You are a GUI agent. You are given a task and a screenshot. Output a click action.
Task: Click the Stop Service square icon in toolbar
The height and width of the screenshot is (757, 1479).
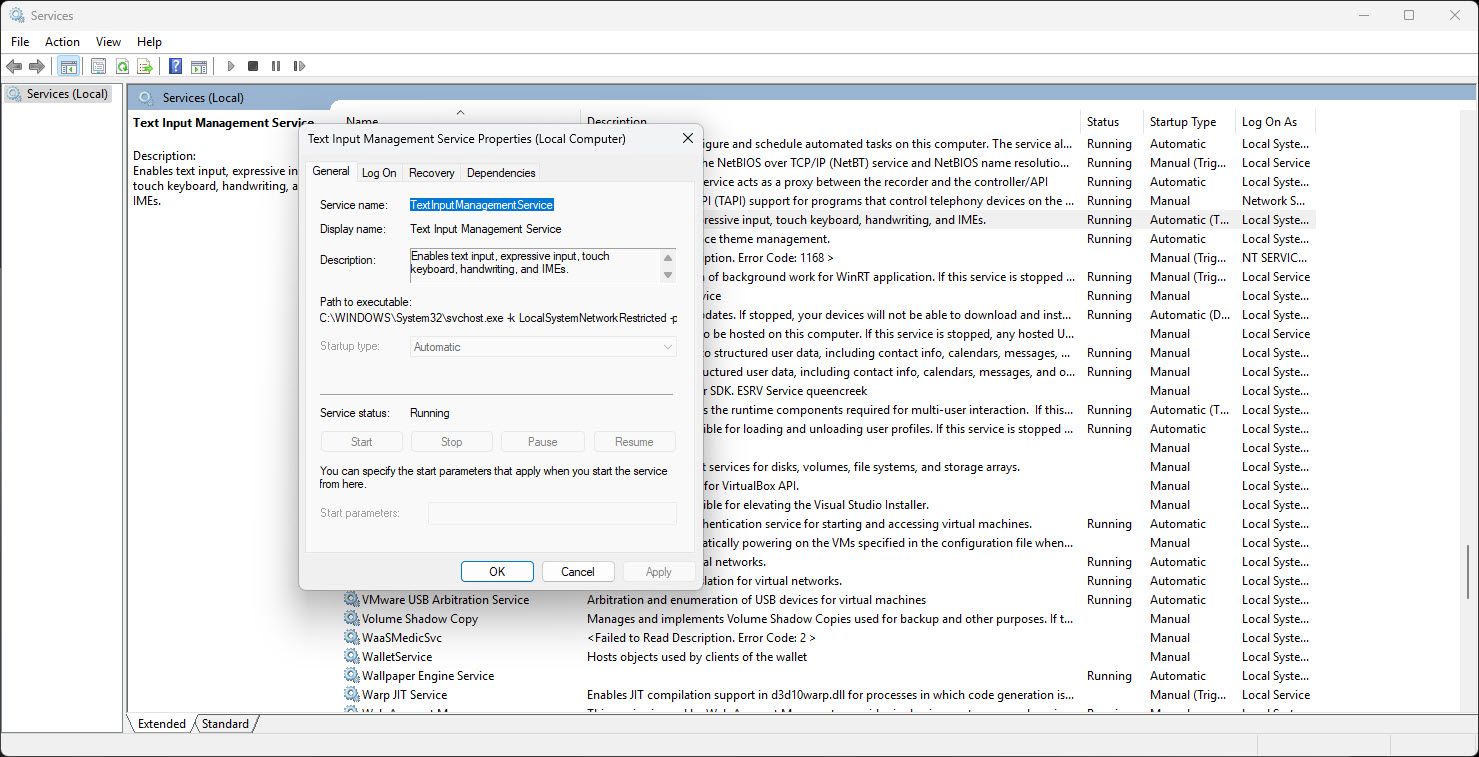coord(253,66)
